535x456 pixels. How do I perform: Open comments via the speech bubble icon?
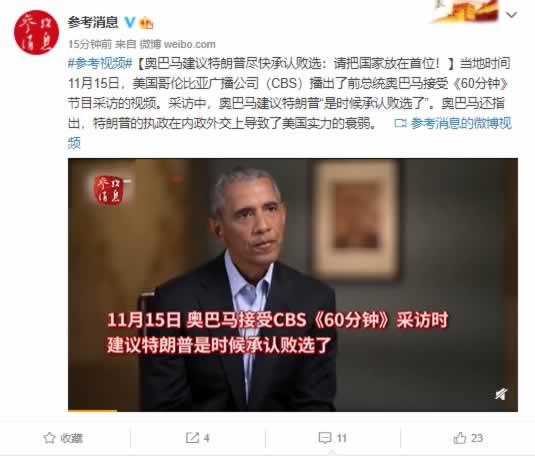pos(324,438)
